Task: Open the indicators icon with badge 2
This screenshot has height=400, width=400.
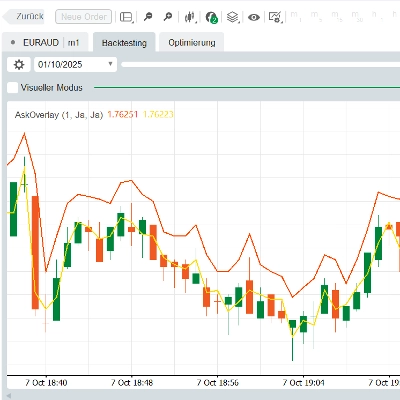Action: click(x=211, y=17)
